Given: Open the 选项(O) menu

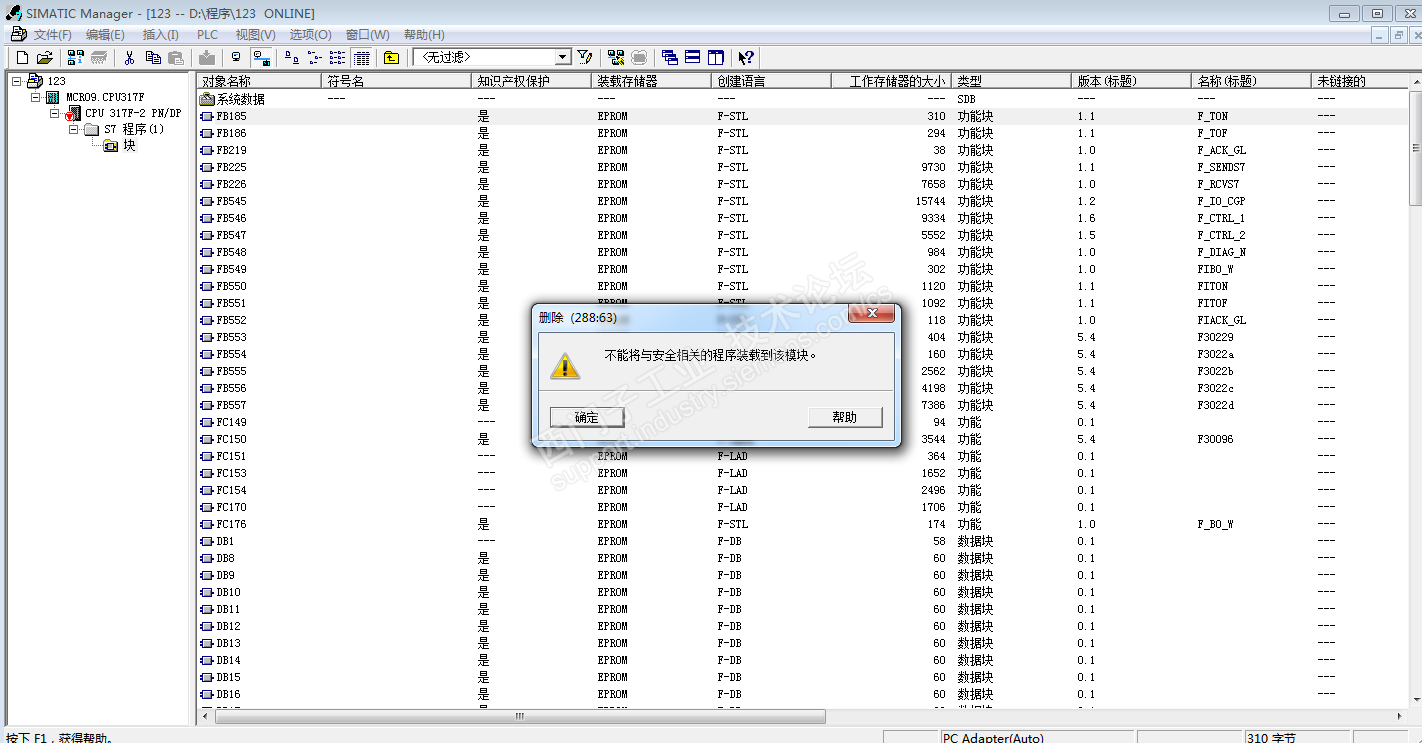Looking at the screenshot, I should coord(310,35).
